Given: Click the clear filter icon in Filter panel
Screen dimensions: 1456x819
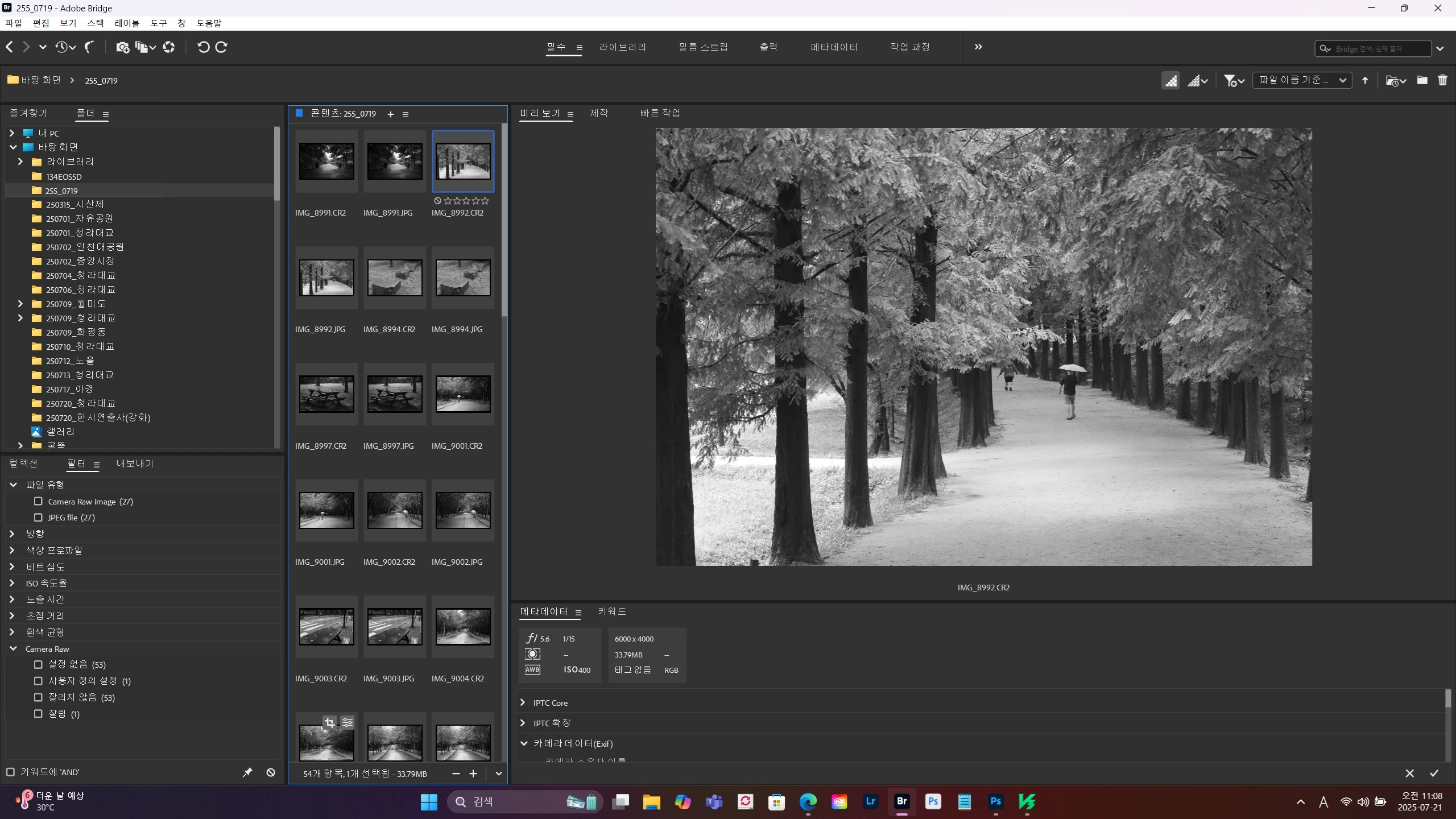Looking at the screenshot, I should pos(271,772).
